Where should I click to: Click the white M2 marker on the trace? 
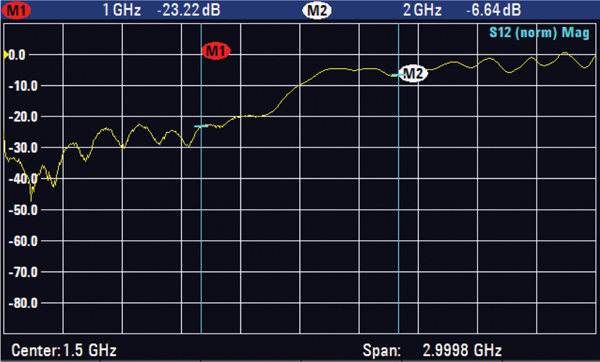pyautogui.click(x=413, y=73)
